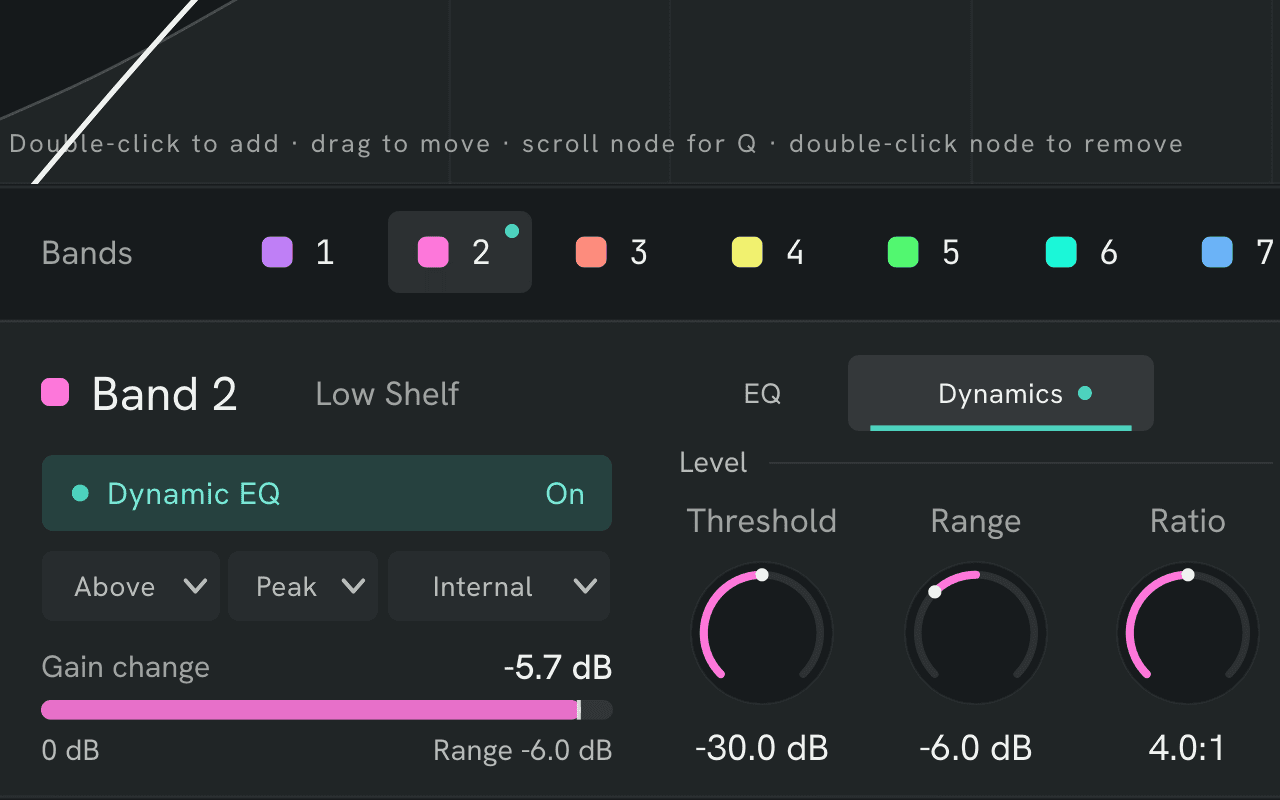Click the Band 2 title
The image size is (1280, 800).
click(x=164, y=394)
